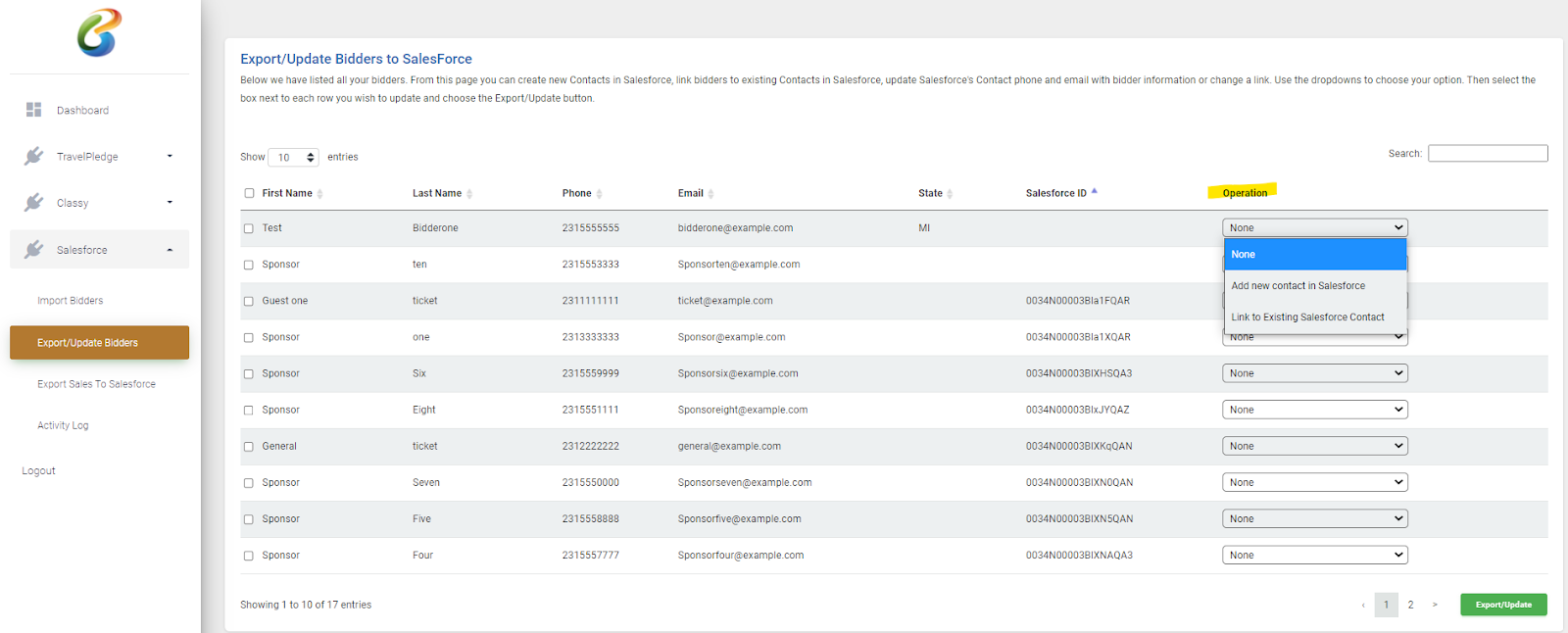Open the Dashboard page
This screenshot has height=633, width=1568.
(x=82, y=110)
